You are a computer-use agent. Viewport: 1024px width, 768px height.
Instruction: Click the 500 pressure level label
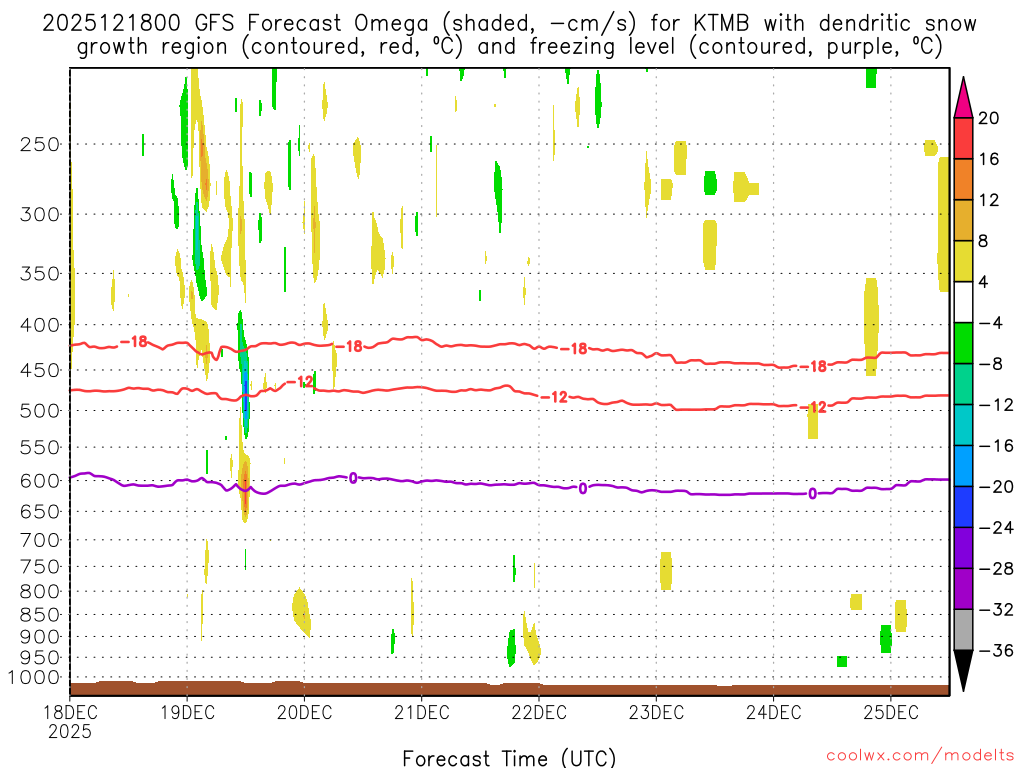click(40, 411)
